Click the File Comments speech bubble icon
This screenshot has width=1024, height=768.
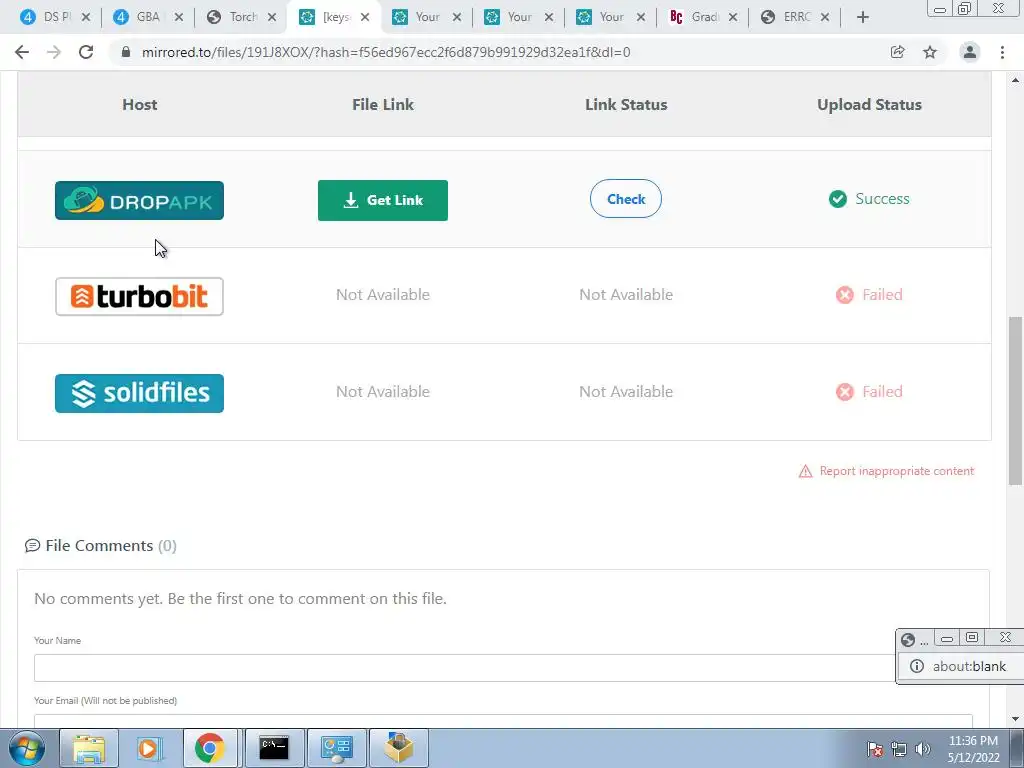tap(32, 546)
